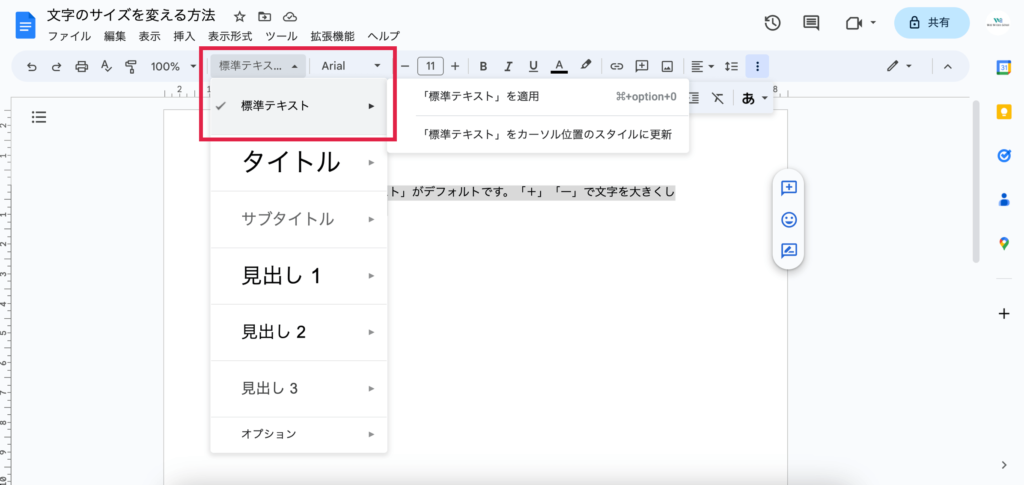Open the comments history icon
Viewport: 1024px width, 485px height.
[811, 23]
